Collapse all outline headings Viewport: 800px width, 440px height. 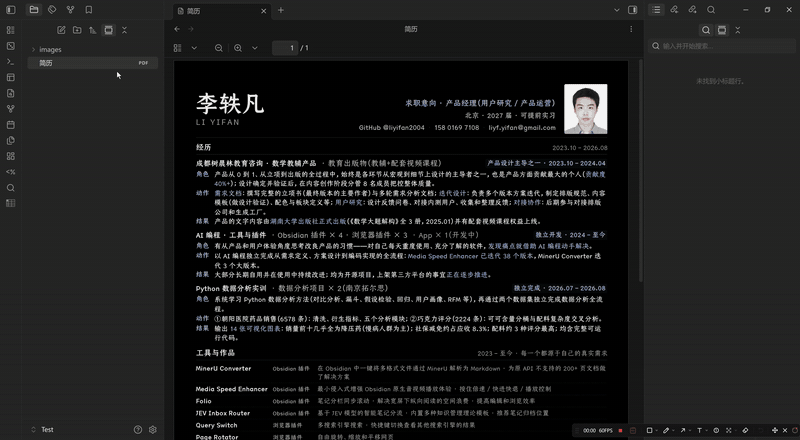[x=738, y=30]
